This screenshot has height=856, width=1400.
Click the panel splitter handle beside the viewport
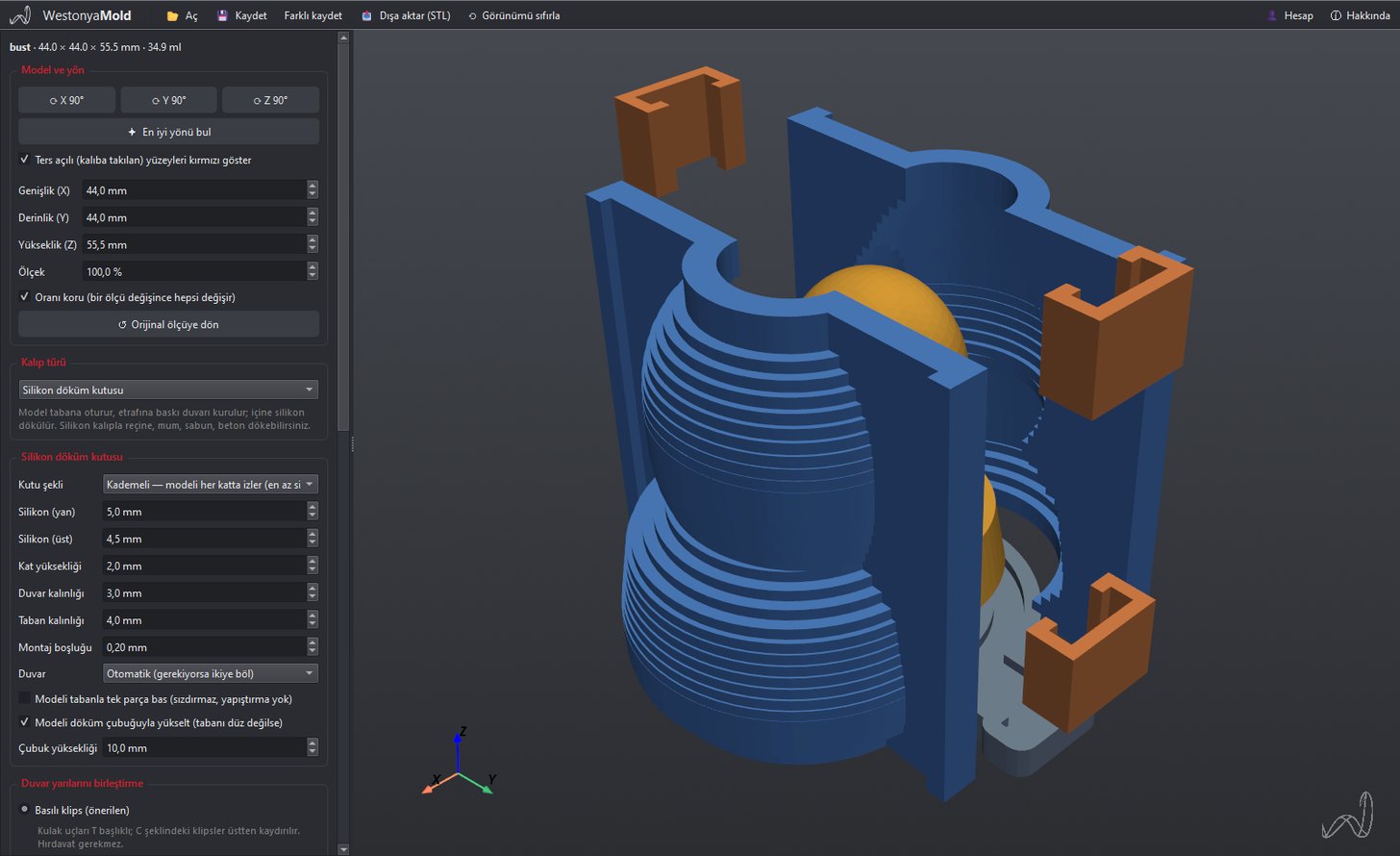(x=352, y=443)
